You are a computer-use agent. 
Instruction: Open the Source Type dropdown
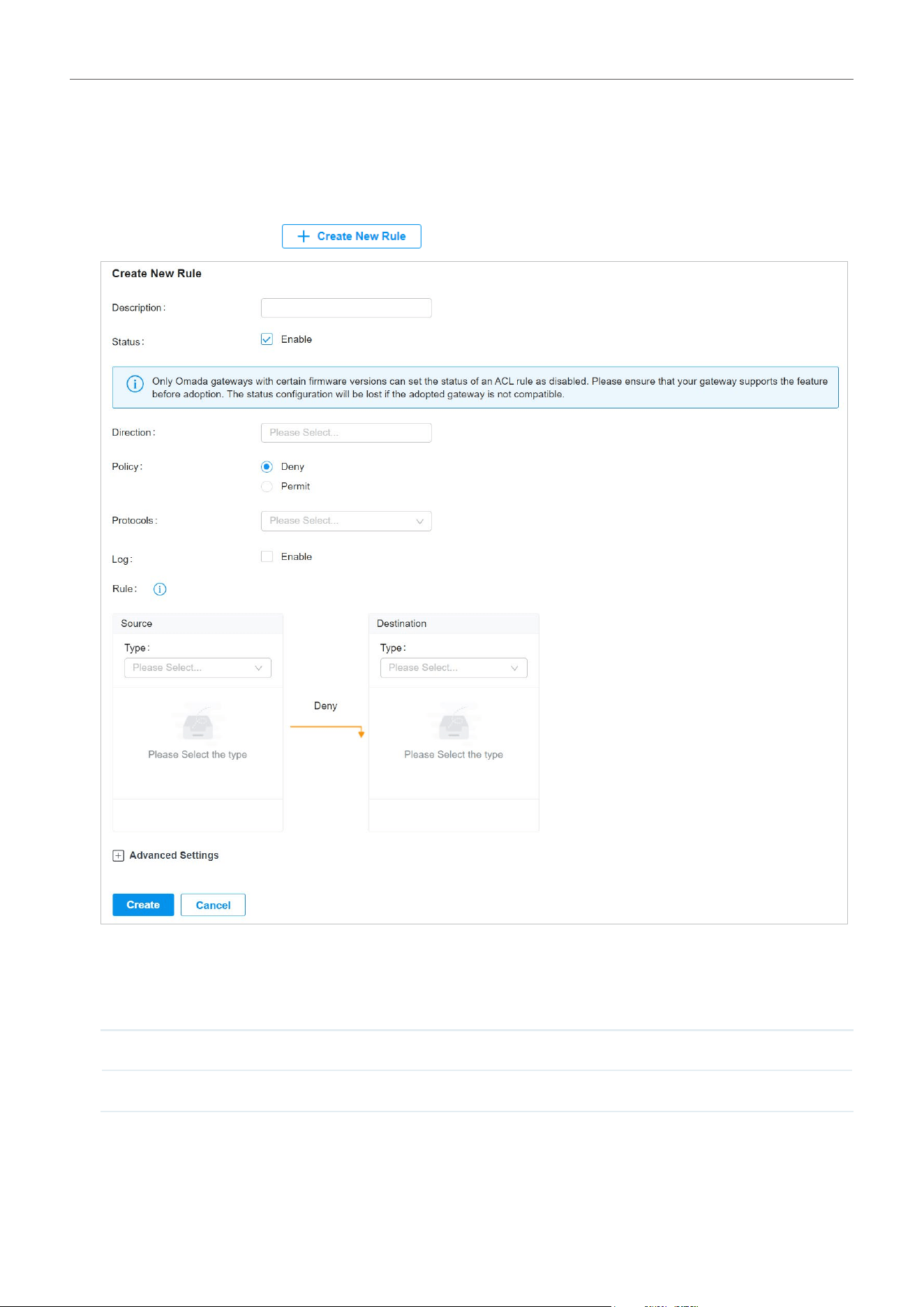[x=198, y=668]
